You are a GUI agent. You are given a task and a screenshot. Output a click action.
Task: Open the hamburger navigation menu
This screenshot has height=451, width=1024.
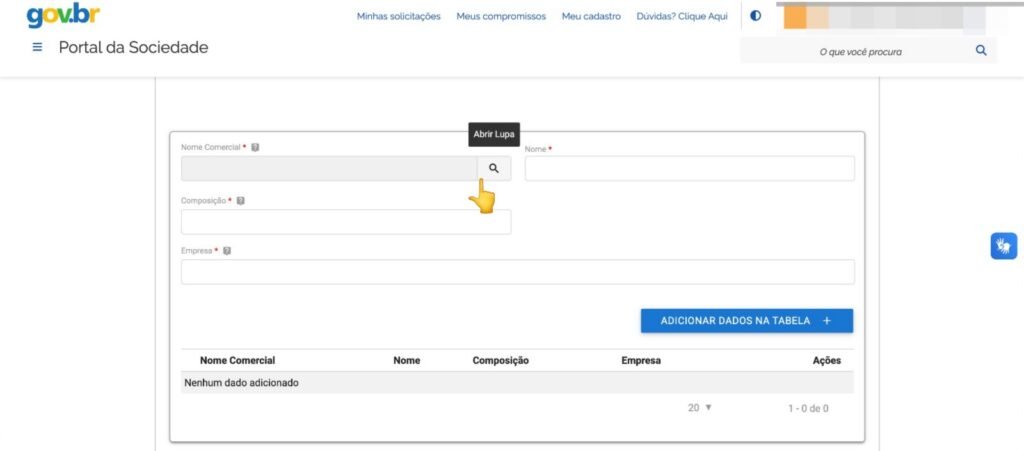tap(38, 48)
